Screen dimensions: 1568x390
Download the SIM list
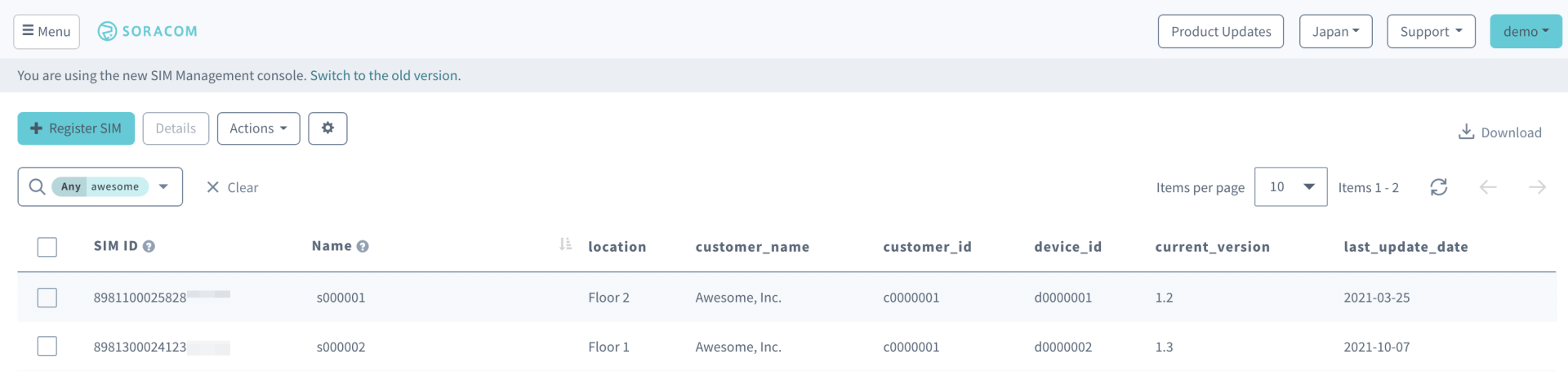1499,132
